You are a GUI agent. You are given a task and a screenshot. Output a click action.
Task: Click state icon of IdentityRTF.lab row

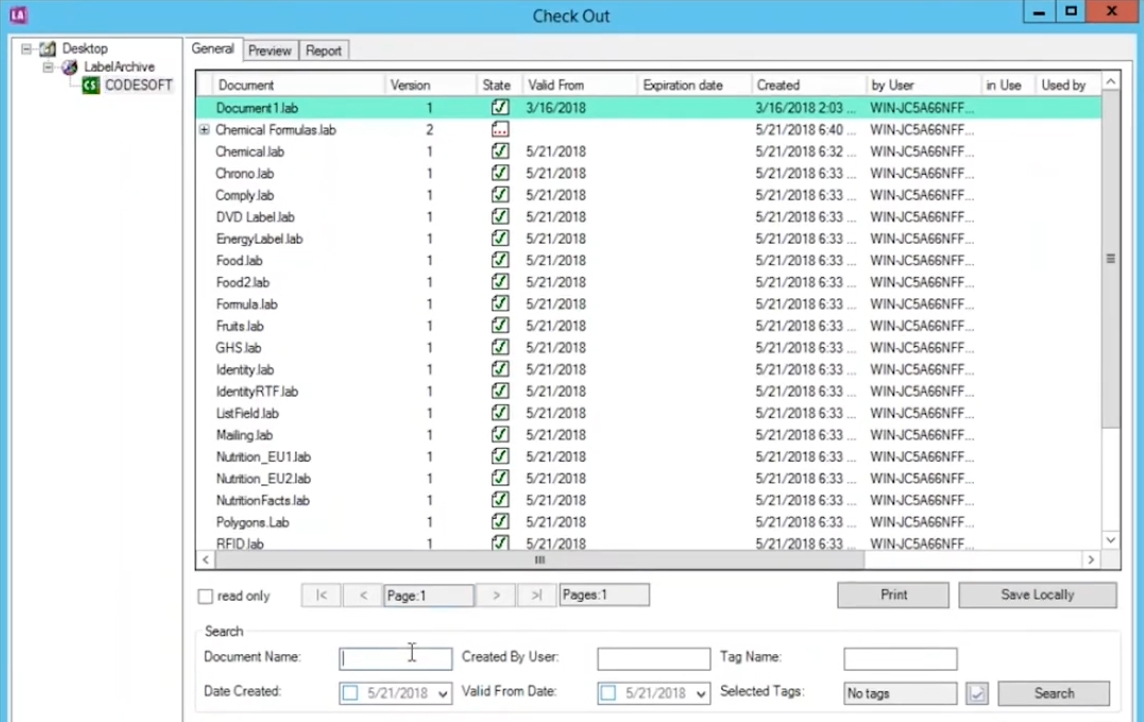point(500,391)
